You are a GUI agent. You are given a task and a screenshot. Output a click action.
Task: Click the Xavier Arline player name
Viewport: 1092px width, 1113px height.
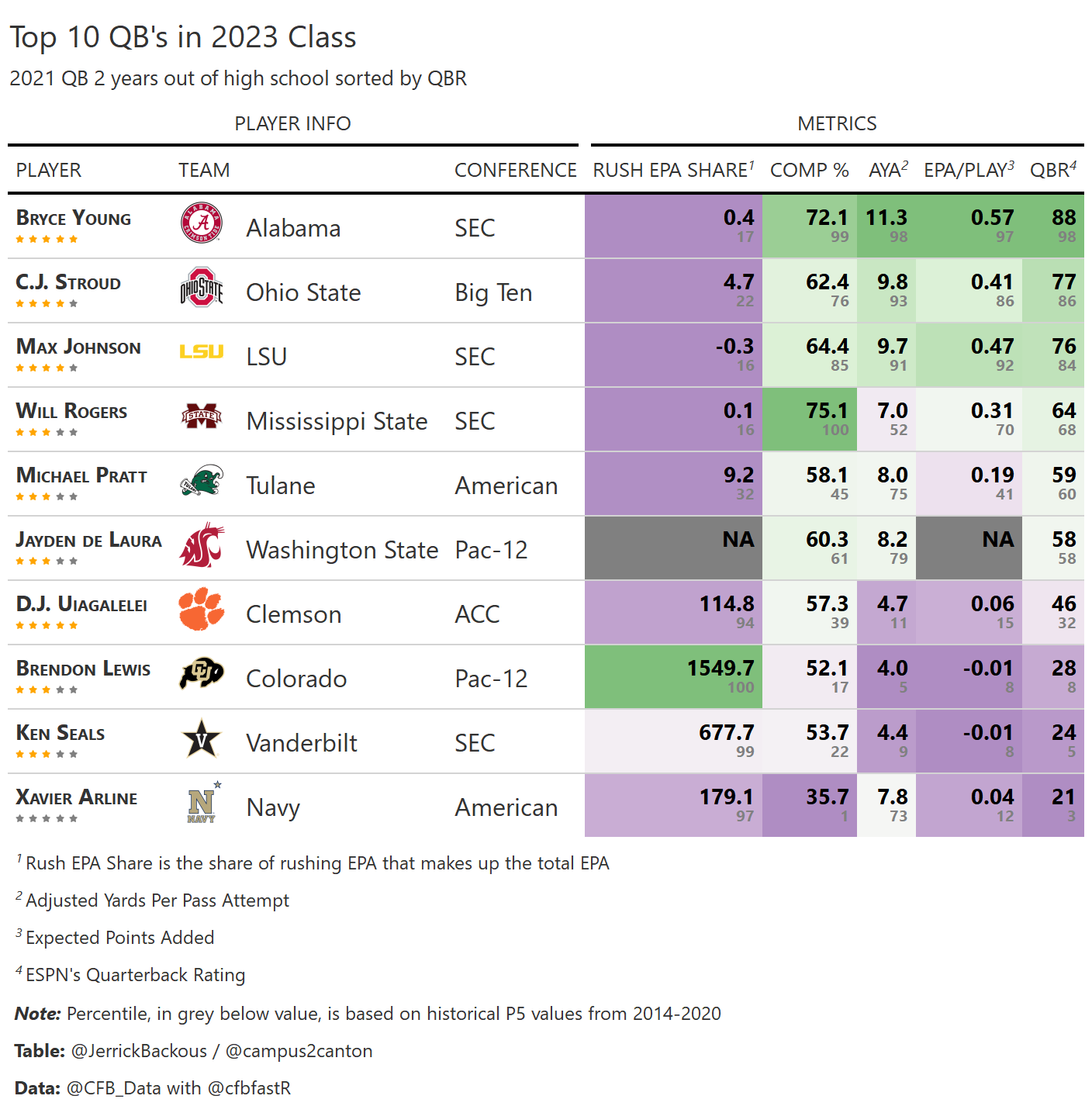[77, 797]
